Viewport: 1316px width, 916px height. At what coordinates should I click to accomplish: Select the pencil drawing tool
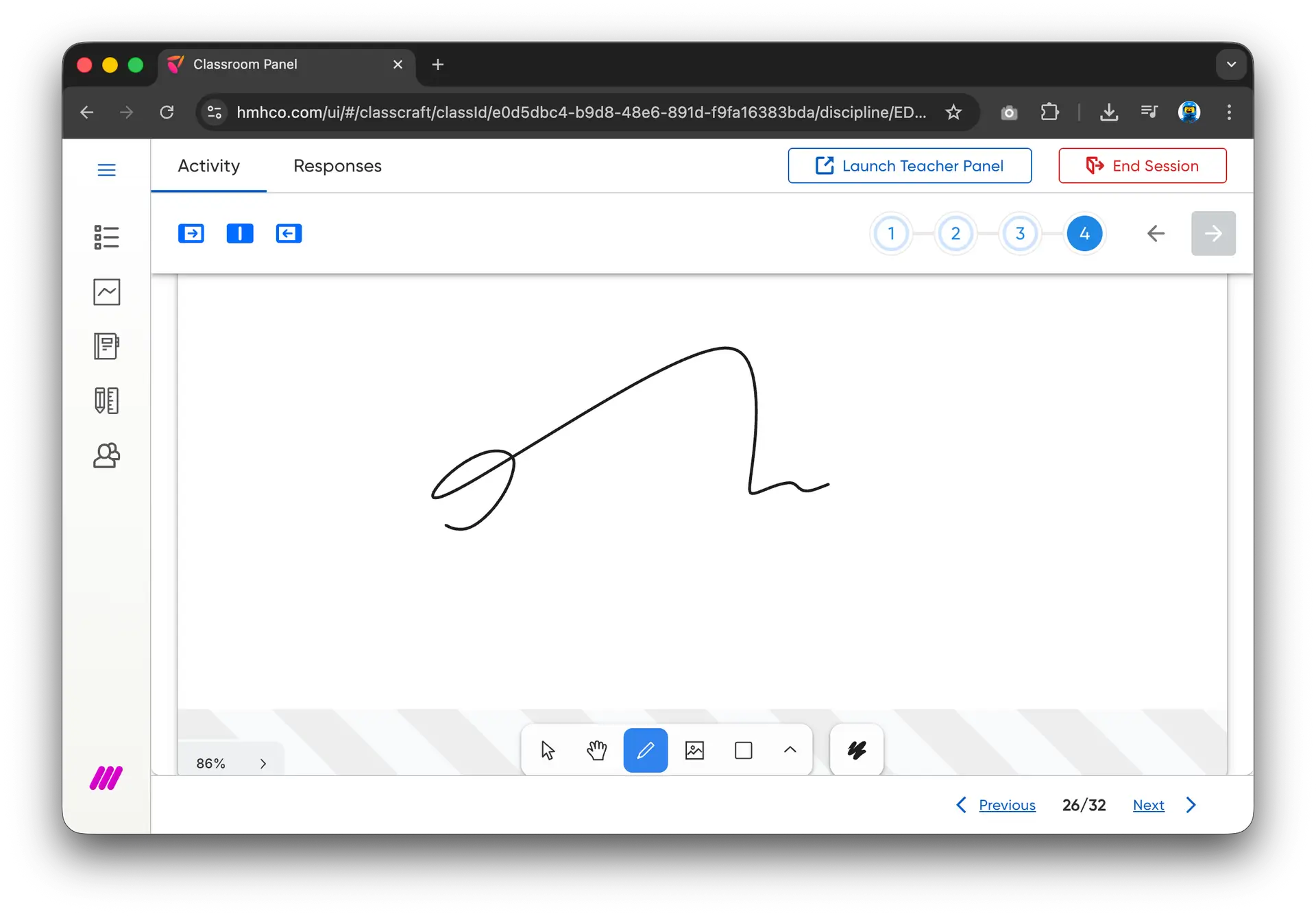(645, 750)
